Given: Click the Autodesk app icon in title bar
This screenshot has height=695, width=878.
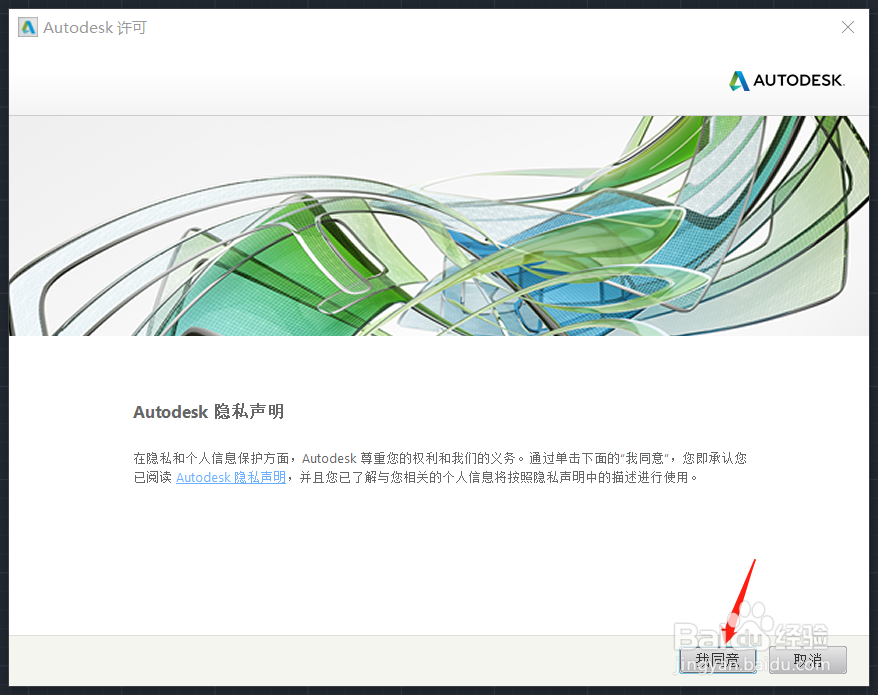Looking at the screenshot, I should [27, 27].
